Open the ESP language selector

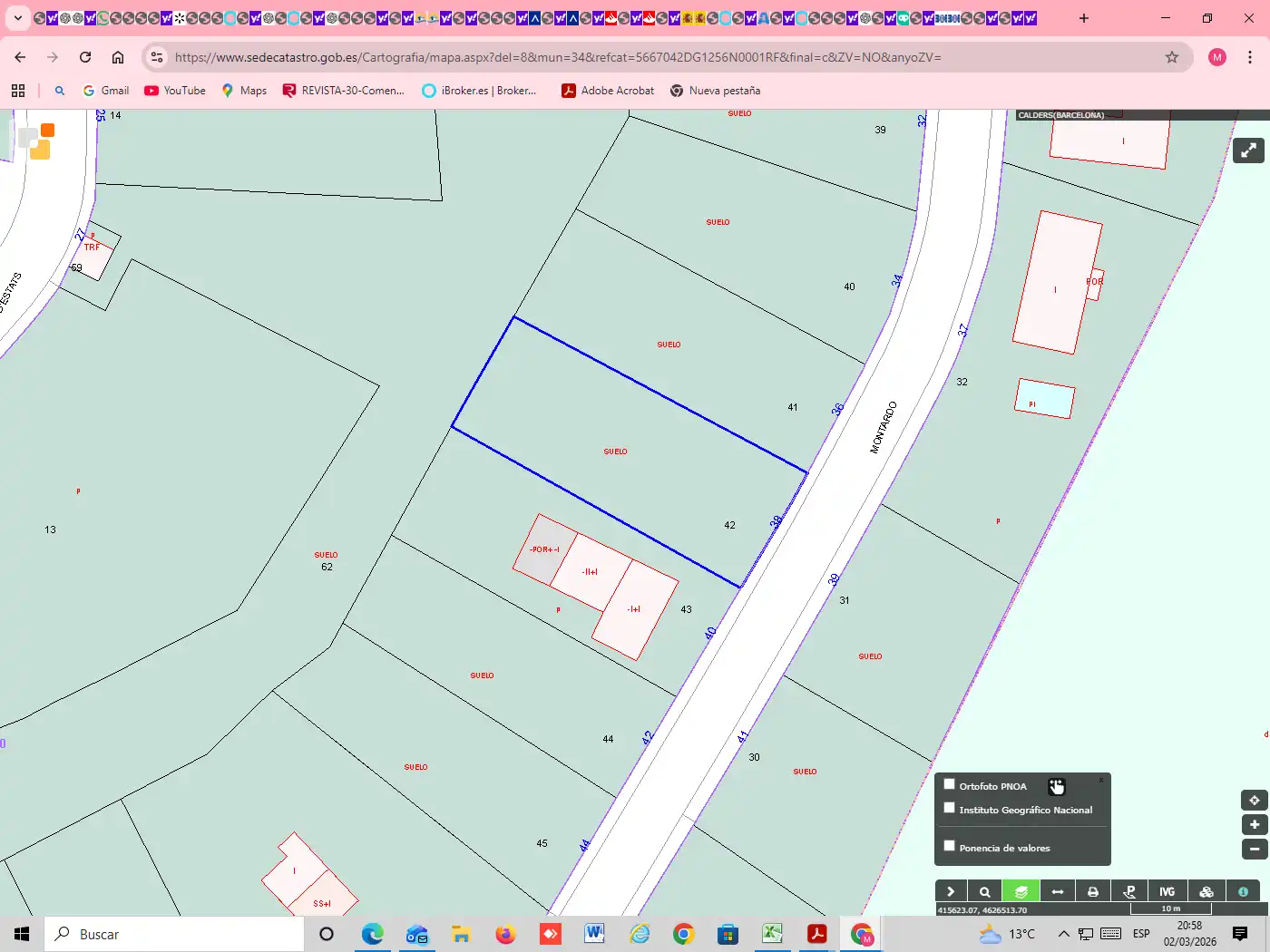[1141, 934]
